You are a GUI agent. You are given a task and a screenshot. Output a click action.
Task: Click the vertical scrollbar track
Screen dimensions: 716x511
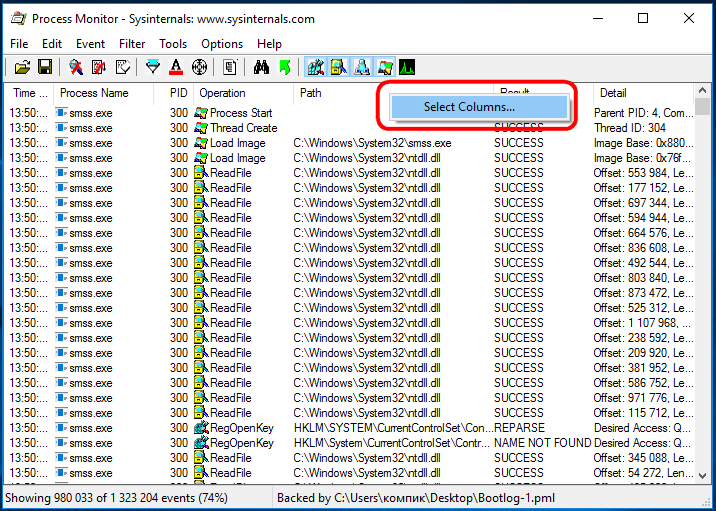coord(703,292)
